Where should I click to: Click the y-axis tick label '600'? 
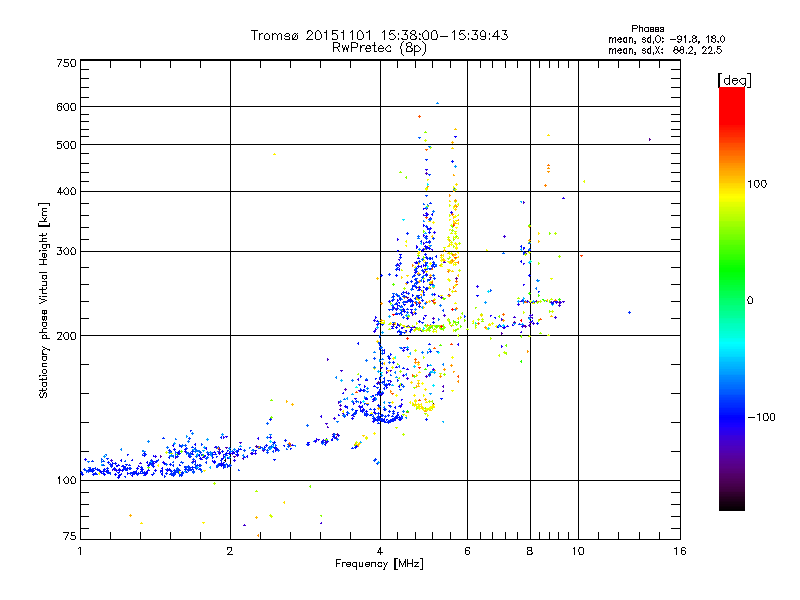(x=67, y=107)
